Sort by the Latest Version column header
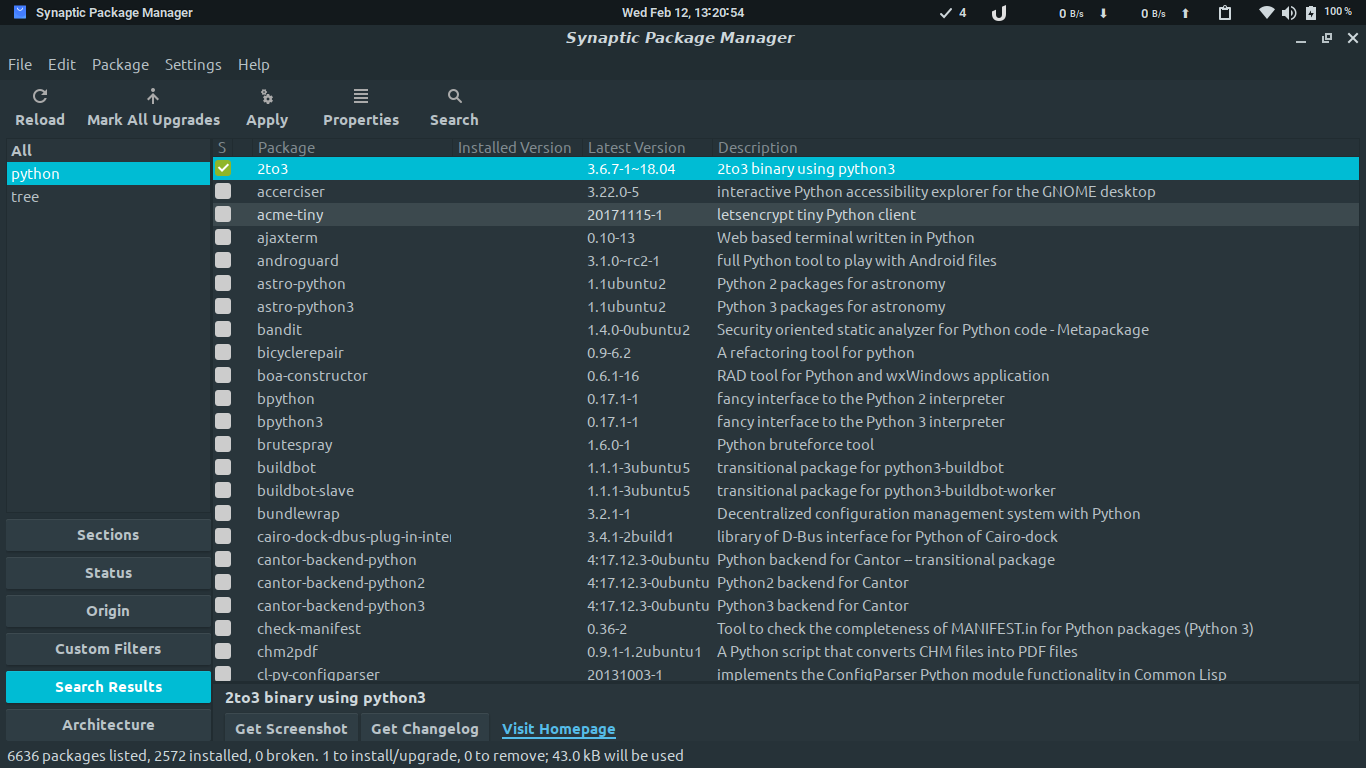This screenshot has height=768, width=1366. click(637, 148)
